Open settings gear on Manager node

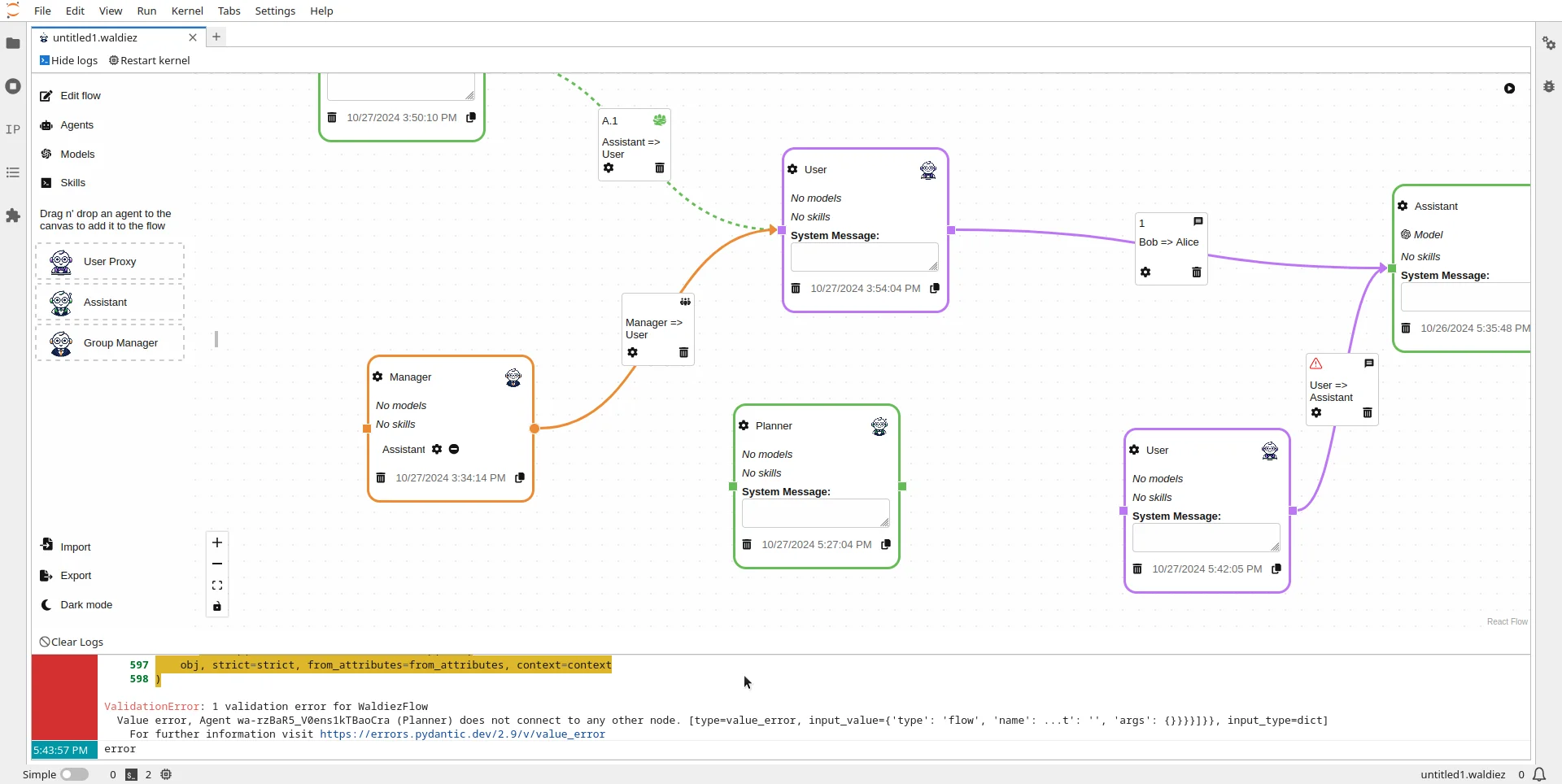(x=377, y=377)
